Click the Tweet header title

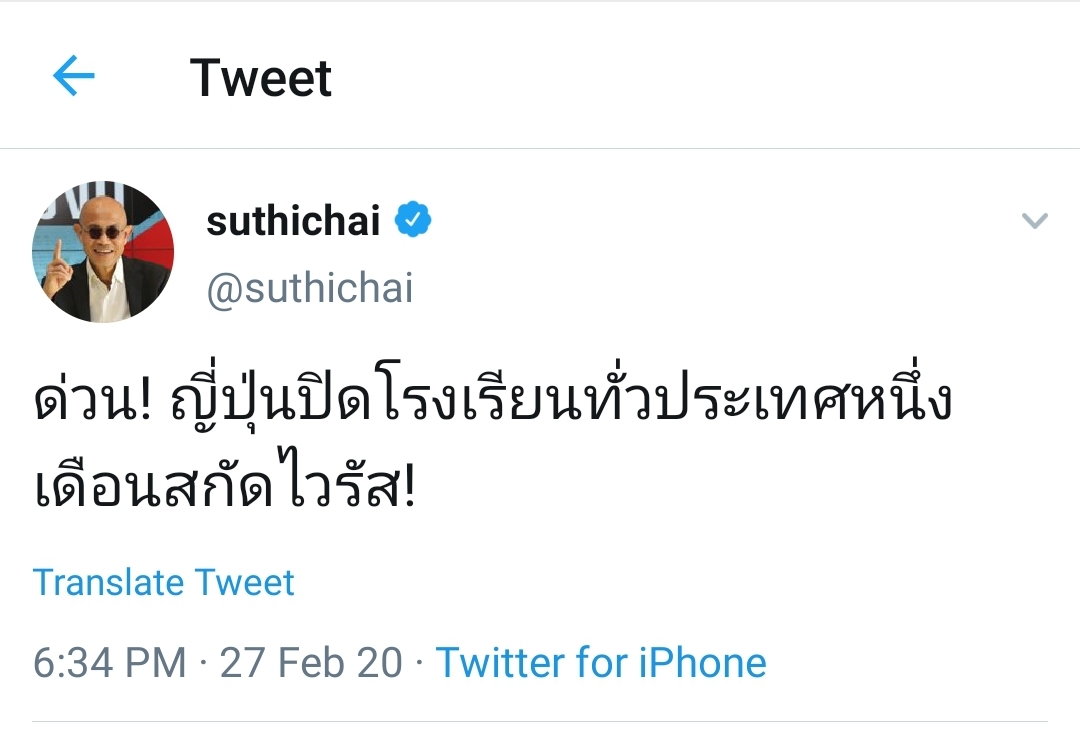click(x=261, y=78)
